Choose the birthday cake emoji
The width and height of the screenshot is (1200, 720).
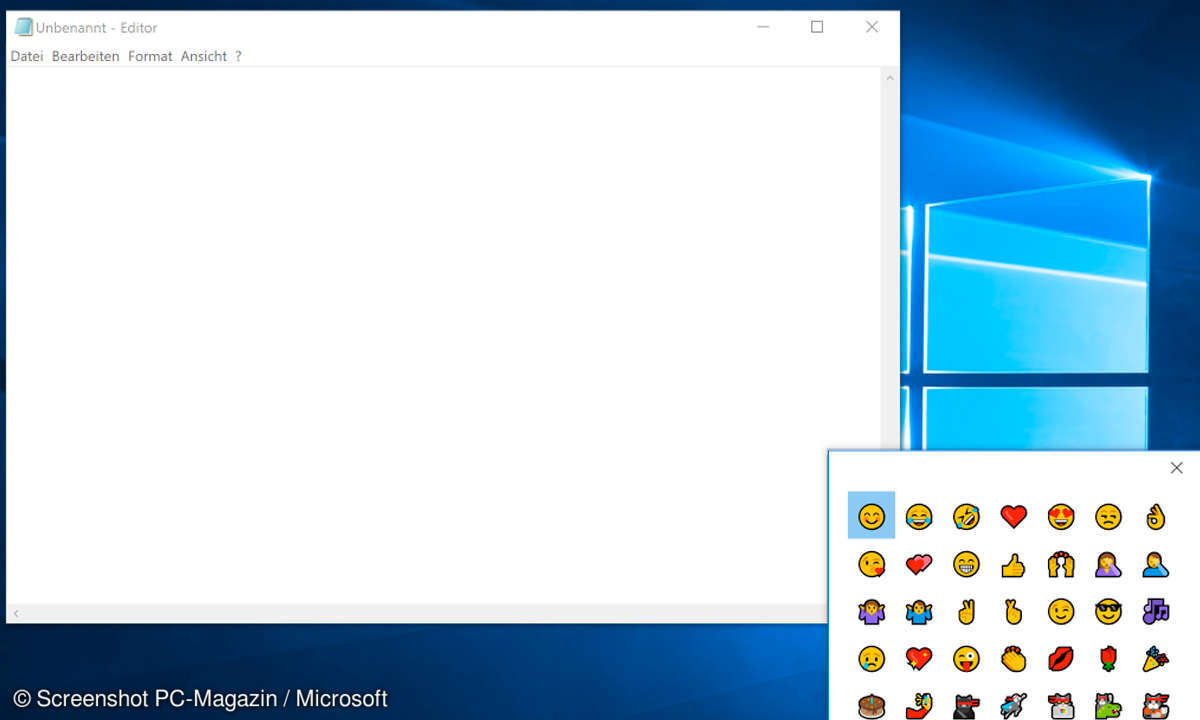coord(871,705)
